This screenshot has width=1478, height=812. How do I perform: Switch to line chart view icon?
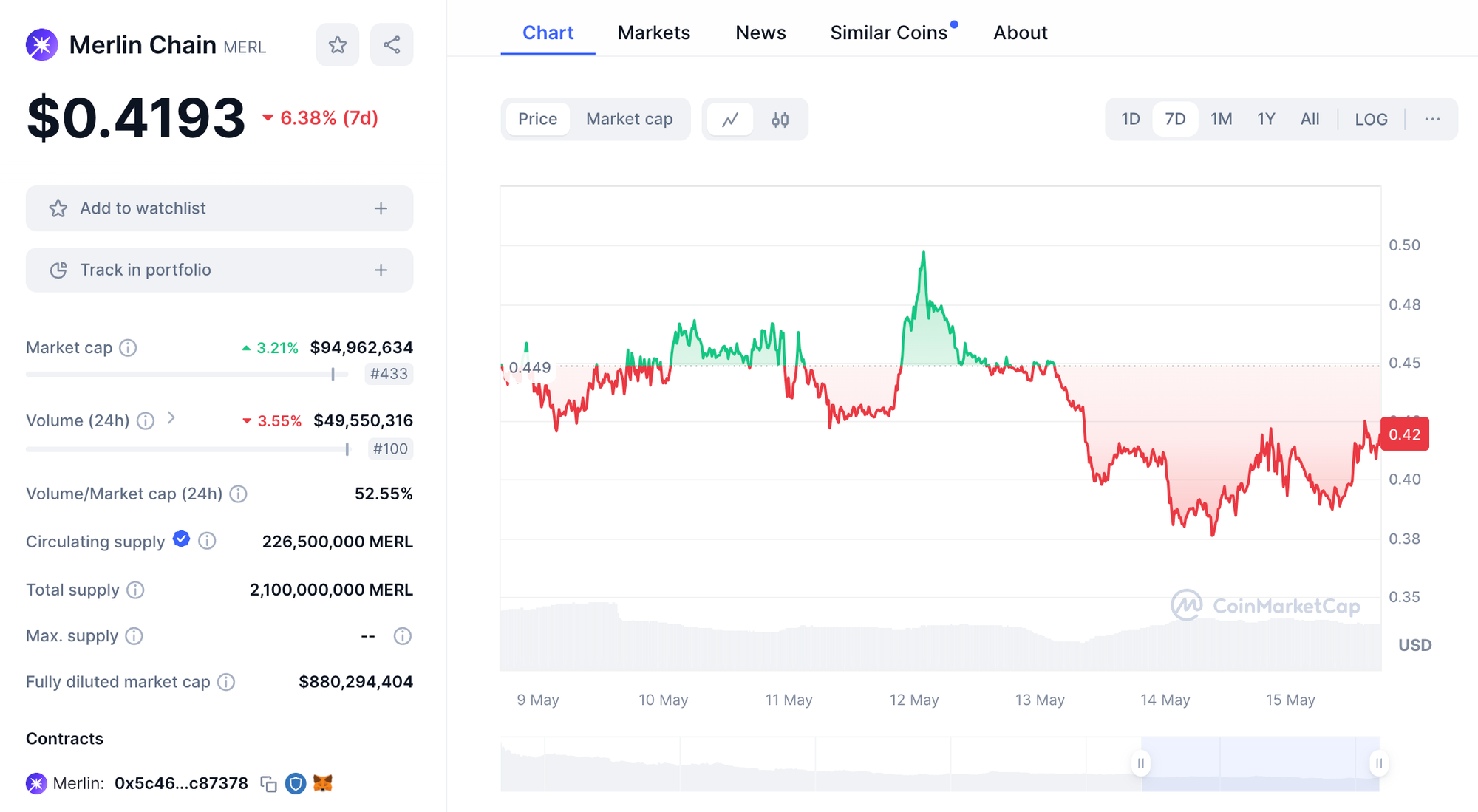(x=730, y=119)
